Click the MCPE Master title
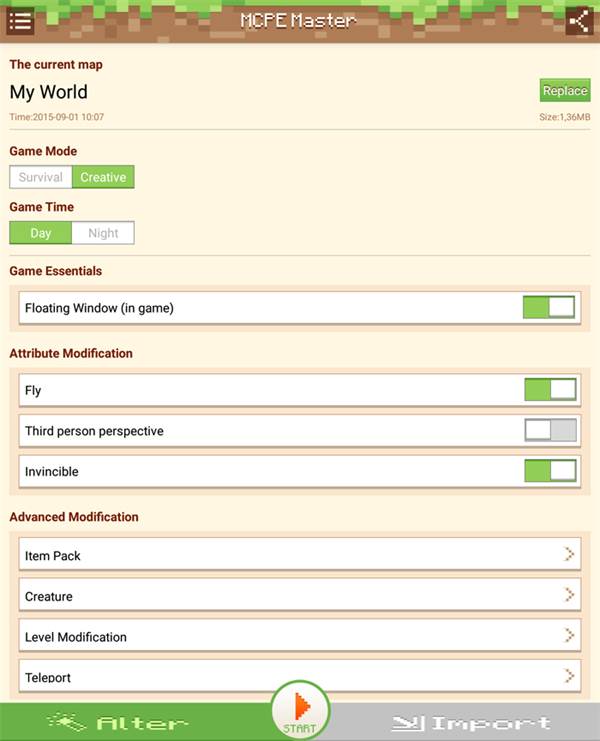Screen dimensions: 600x741 pos(298,20)
